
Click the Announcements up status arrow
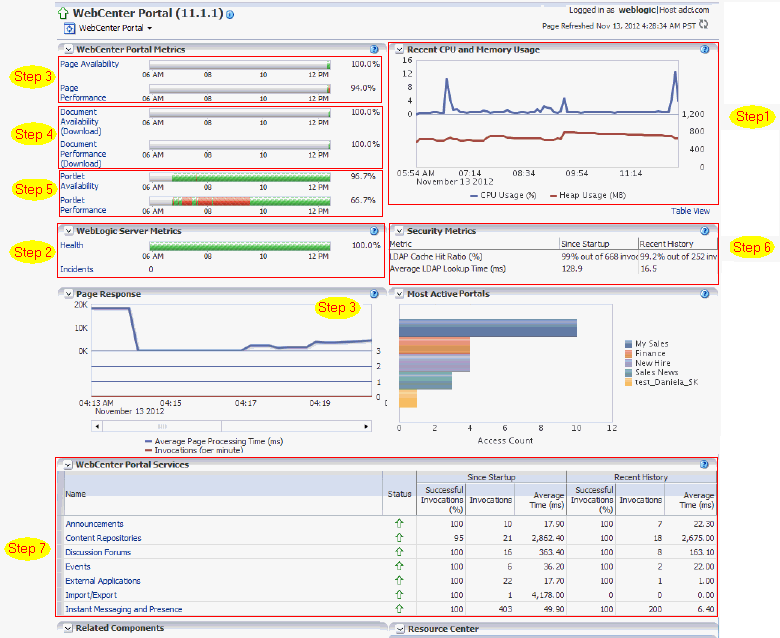399,523
